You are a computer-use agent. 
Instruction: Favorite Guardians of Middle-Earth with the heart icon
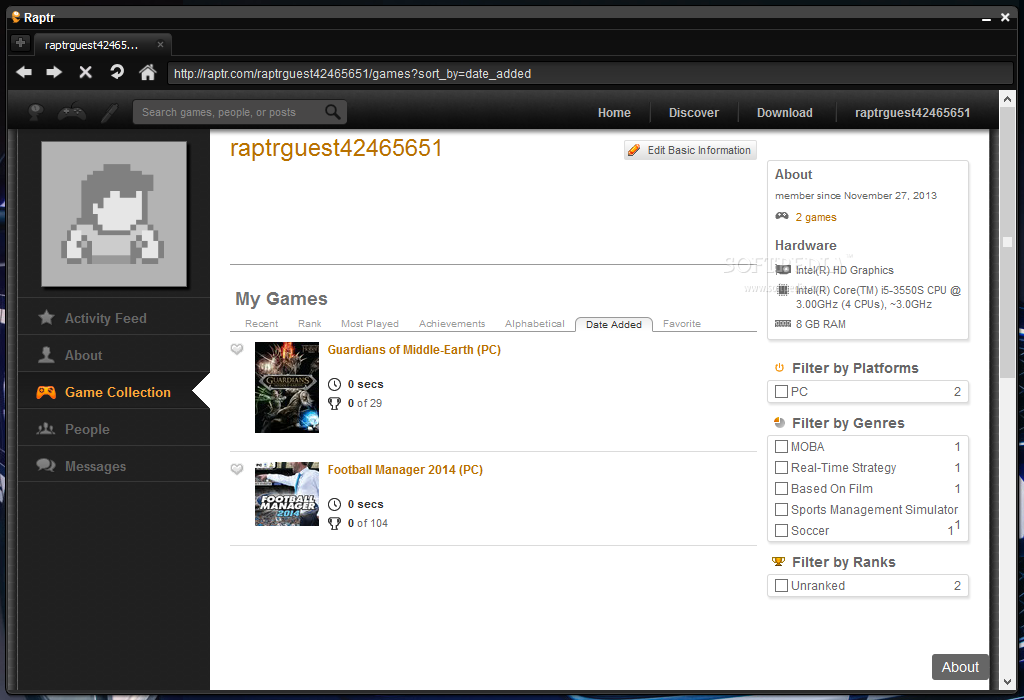[237, 349]
